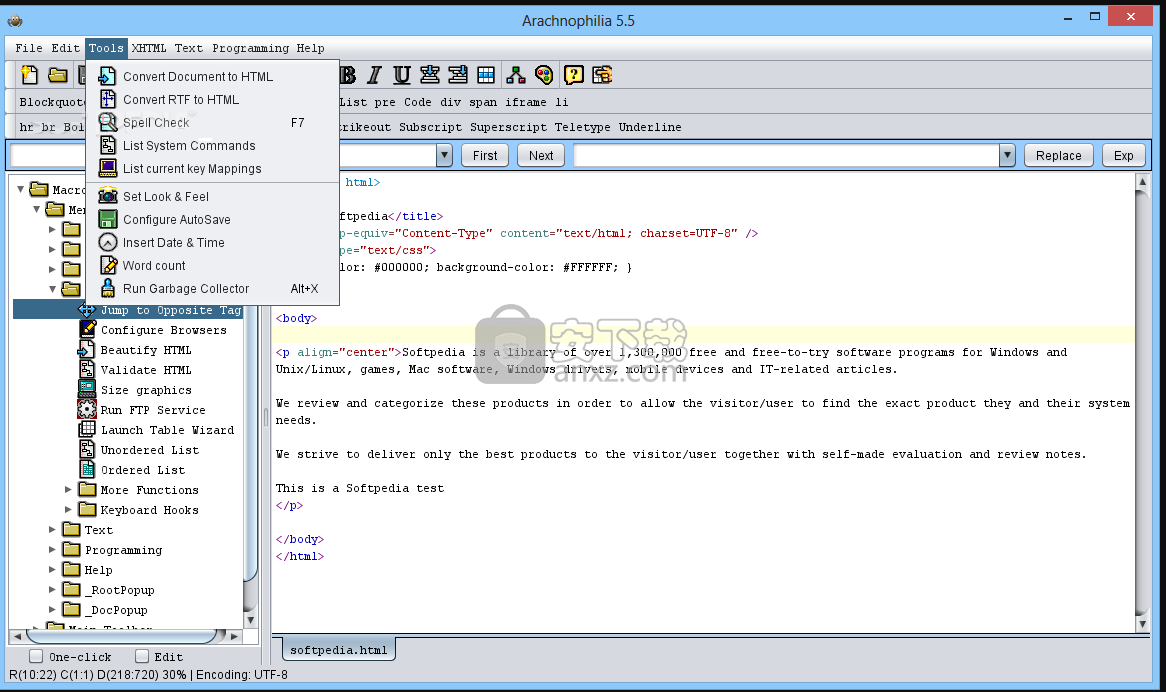Click the span toolbar button
The height and width of the screenshot is (692, 1166).
483,102
